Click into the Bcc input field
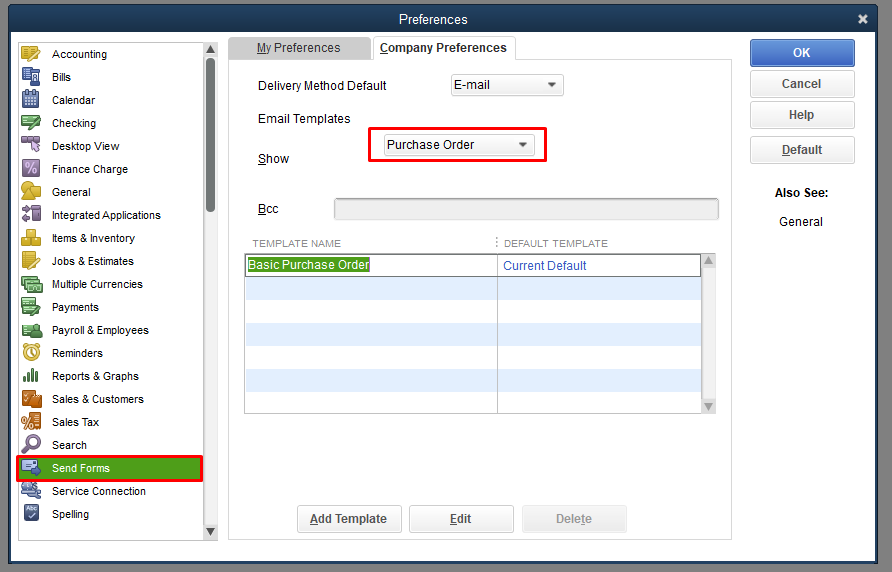 526,209
